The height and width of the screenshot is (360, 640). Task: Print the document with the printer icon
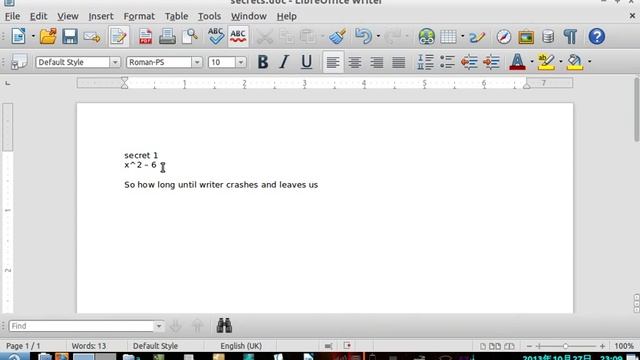167,37
